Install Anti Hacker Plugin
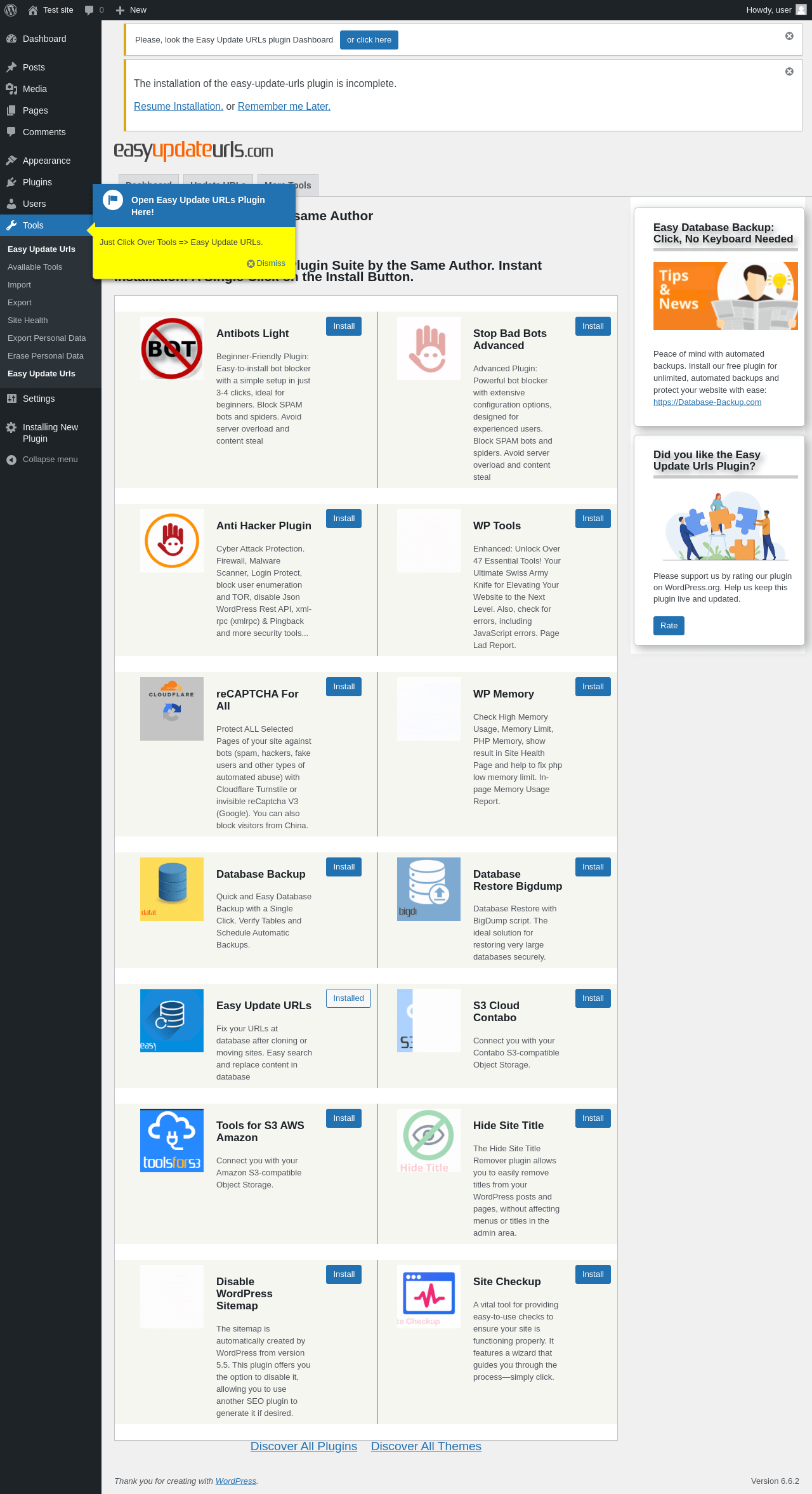The width and height of the screenshot is (812, 1494). (344, 519)
